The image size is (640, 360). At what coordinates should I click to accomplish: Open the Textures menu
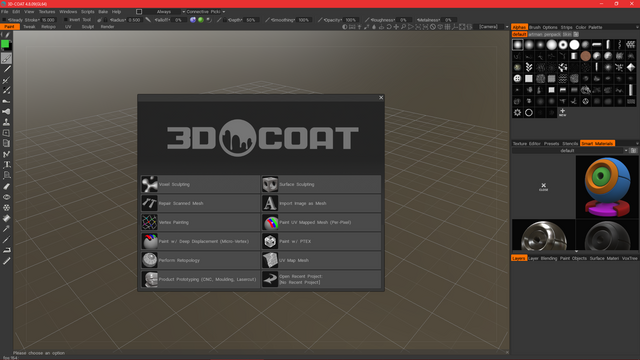click(47, 12)
